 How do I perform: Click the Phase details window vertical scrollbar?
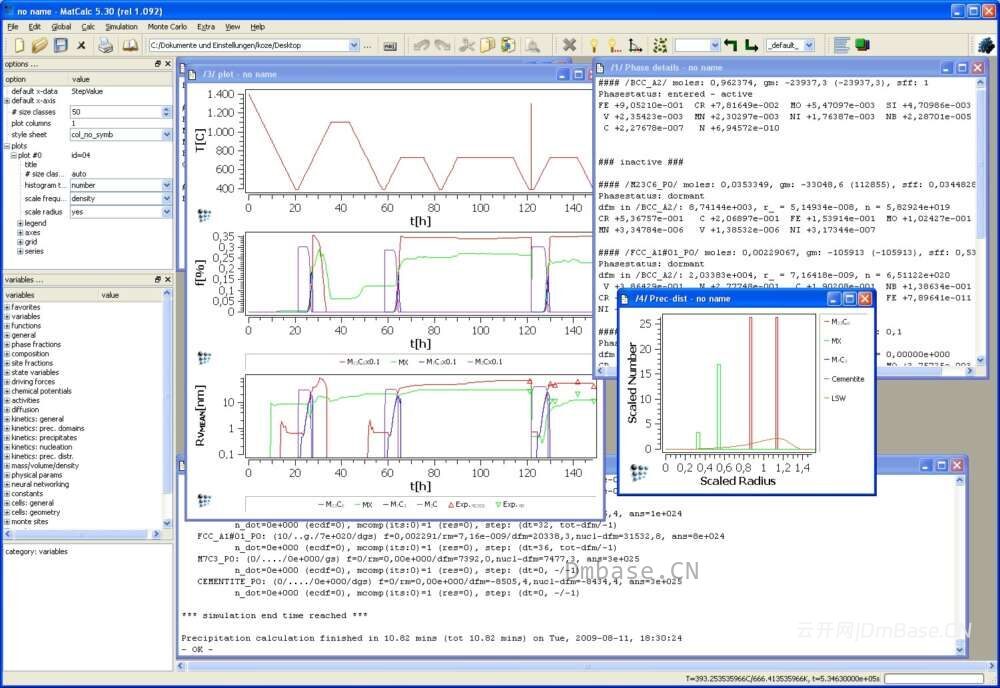(980, 221)
